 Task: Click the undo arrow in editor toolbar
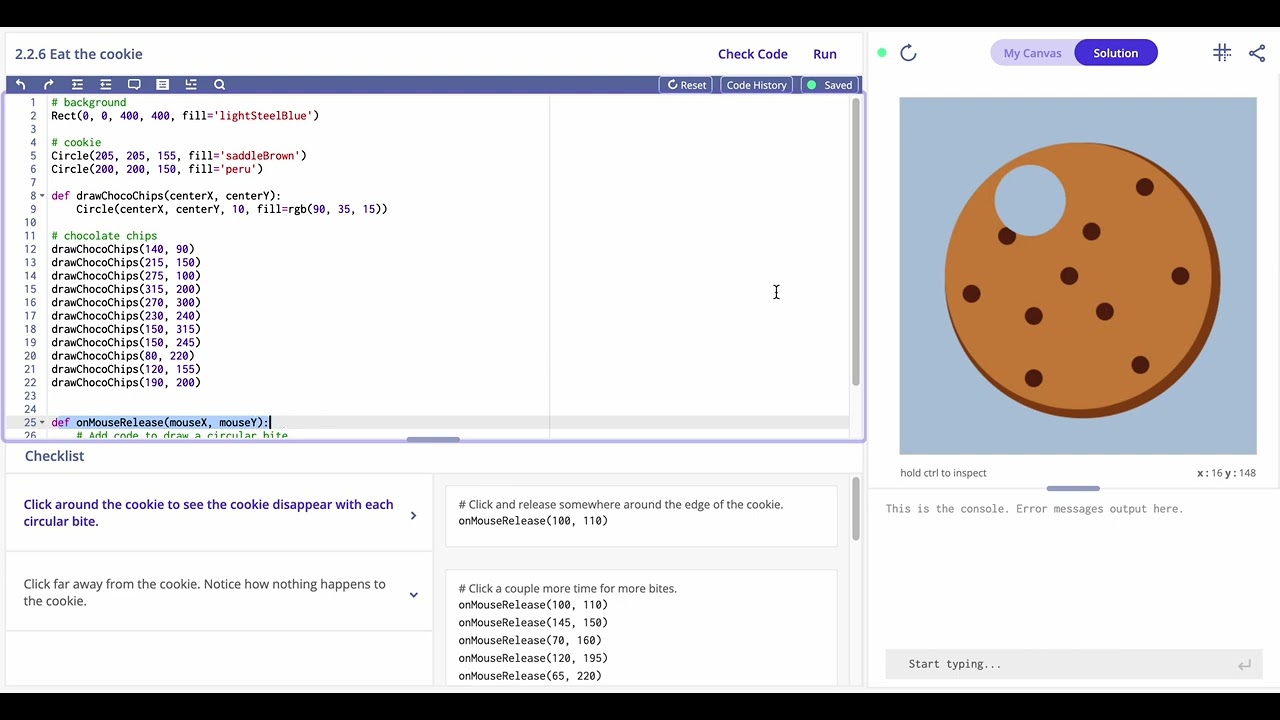20,85
